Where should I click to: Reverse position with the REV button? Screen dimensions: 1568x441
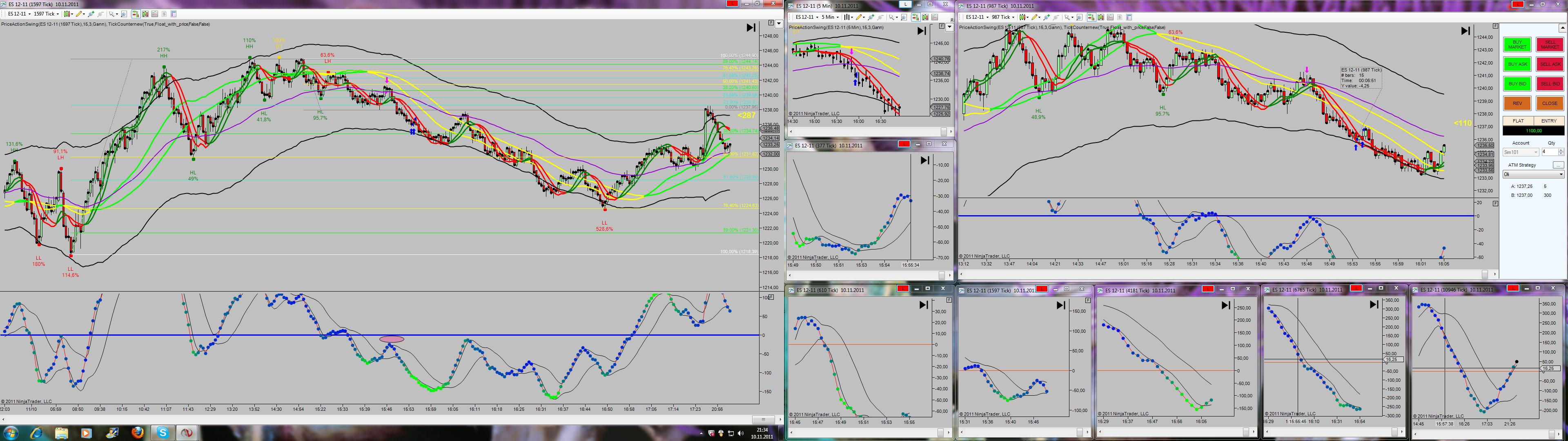(x=1517, y=104)
